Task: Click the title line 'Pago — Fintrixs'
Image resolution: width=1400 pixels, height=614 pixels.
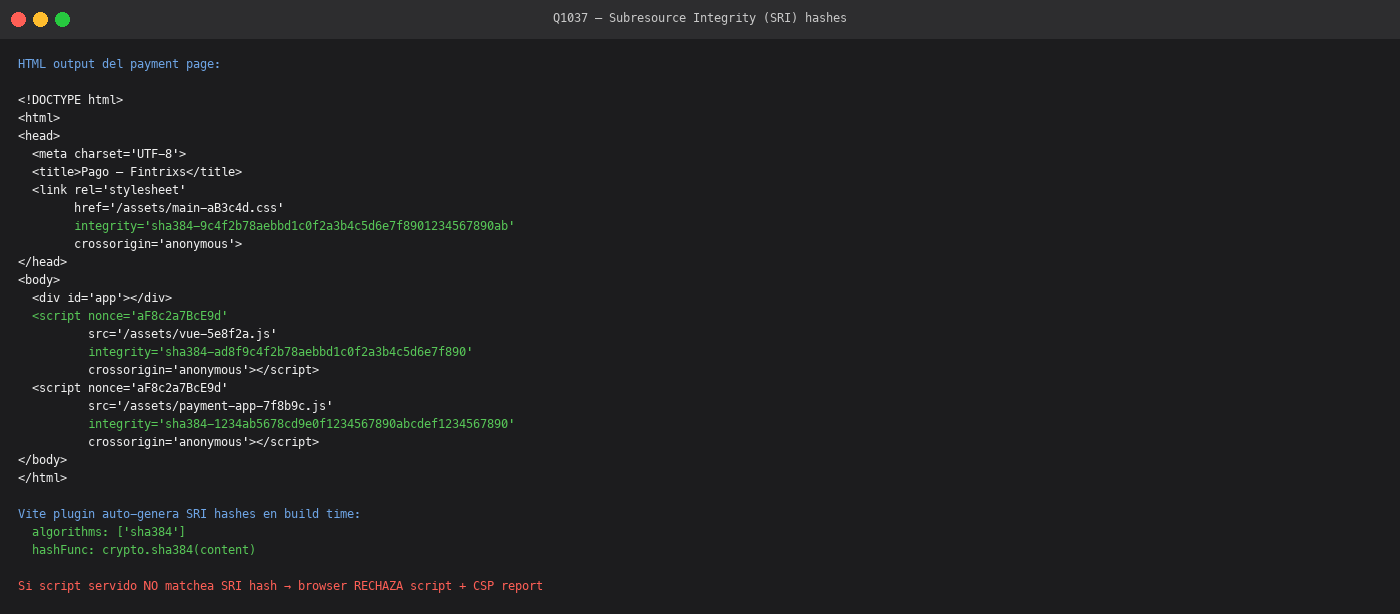Action: click(x=137, y=172)
